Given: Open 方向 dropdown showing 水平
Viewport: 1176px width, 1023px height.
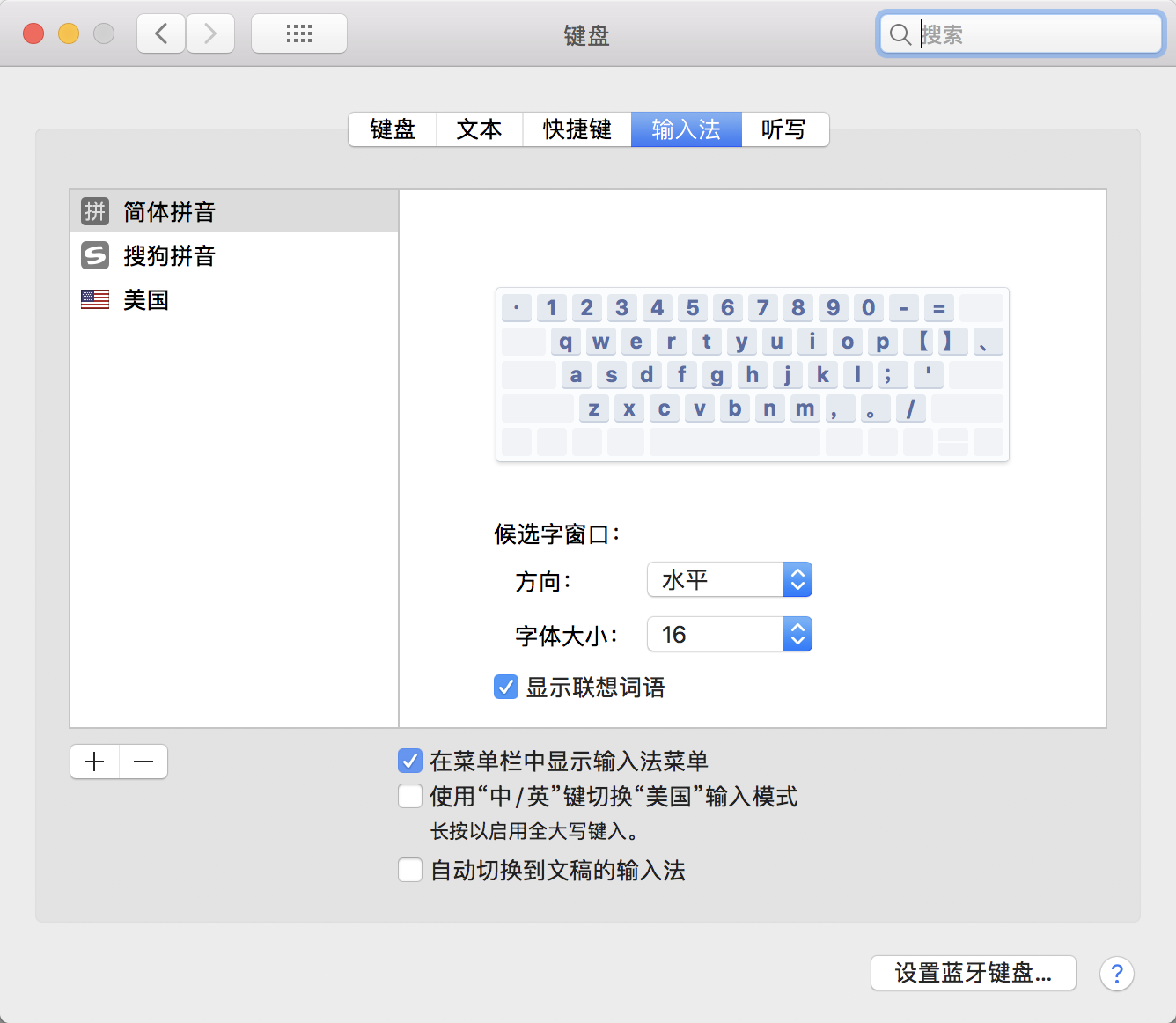Looking at the screenshot, I should click(729, 580).
